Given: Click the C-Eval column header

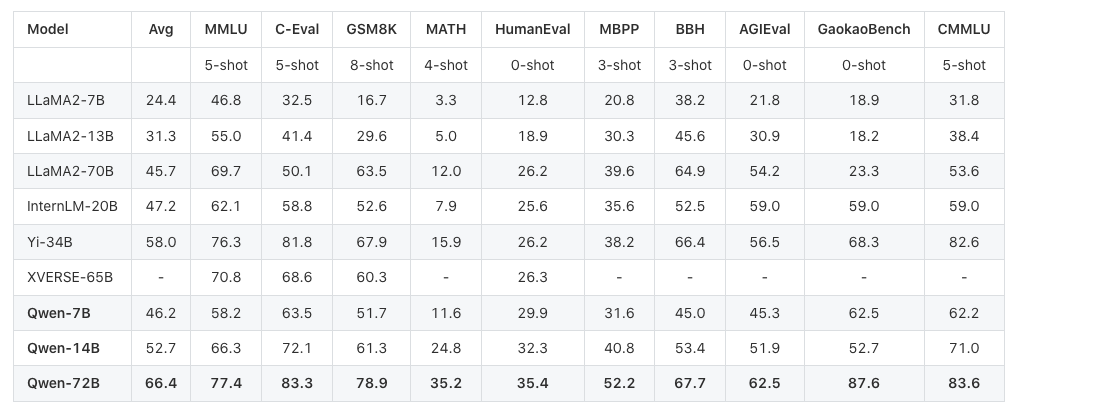Looking at the screenshot, I should pyautogui.click(x=297, y=29).
